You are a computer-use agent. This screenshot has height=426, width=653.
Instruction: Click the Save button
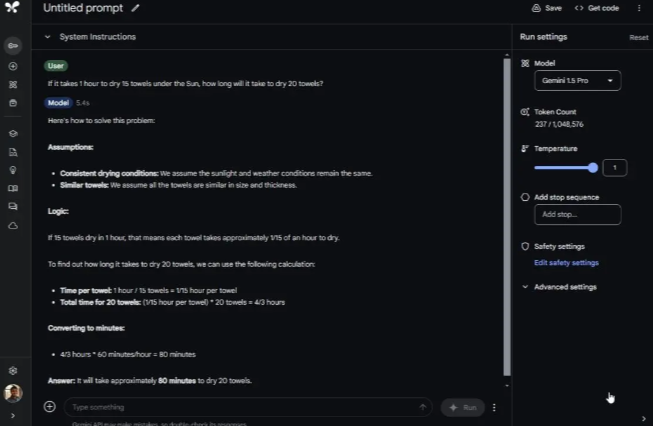click(547, 8)
